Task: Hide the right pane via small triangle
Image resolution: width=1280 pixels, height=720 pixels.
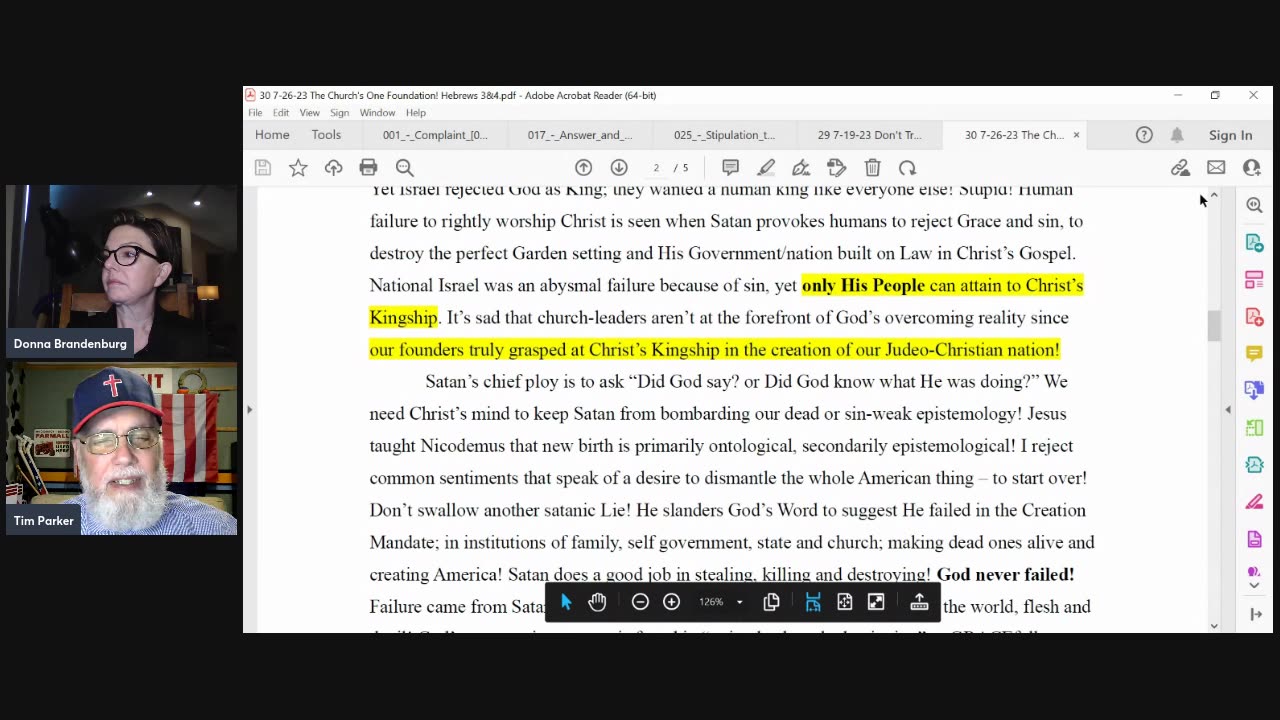Action: (x=1228, y=409)
